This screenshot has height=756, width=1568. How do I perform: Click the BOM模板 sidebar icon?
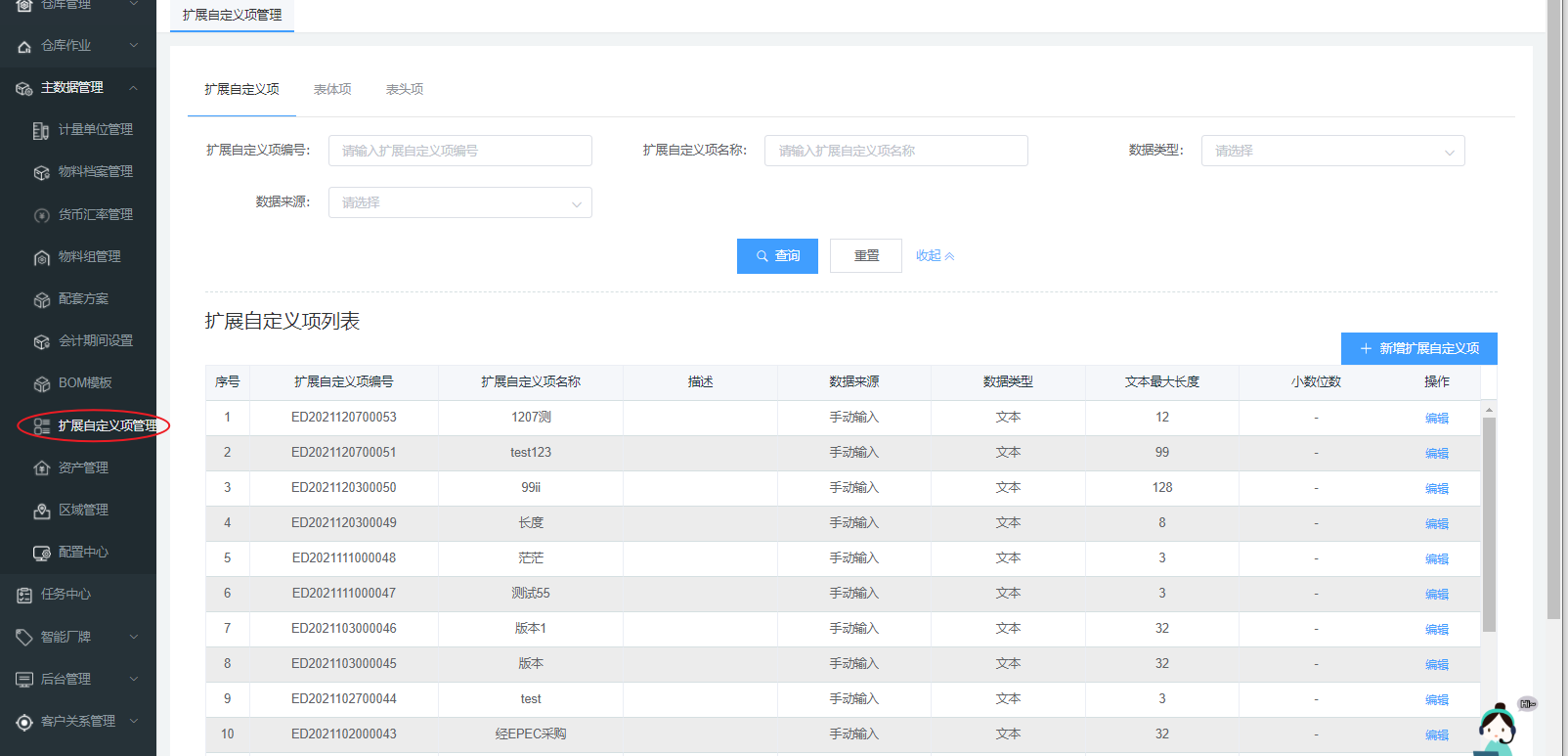[x=41, y=383]
